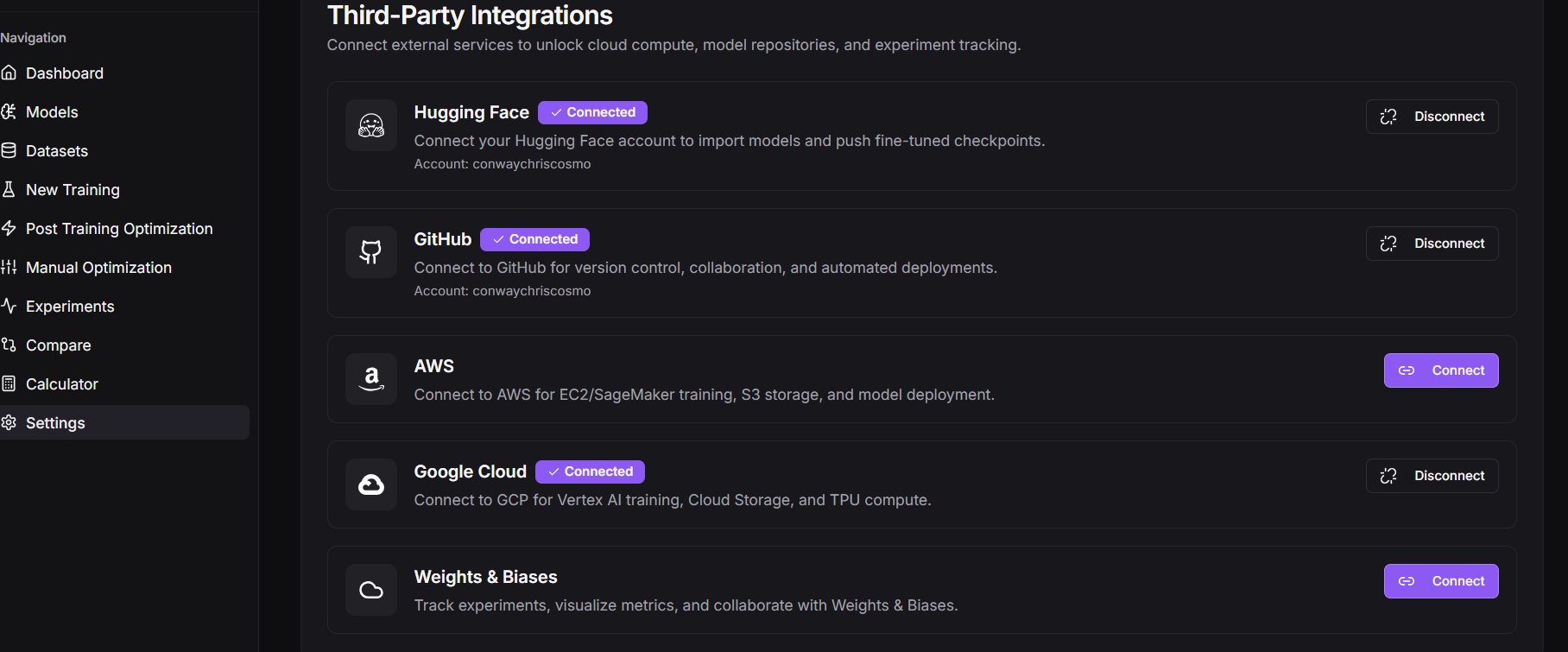The image size is (1568, 652).
Task: Click the Google Cloud title text
Action: [x=470, y=472]
